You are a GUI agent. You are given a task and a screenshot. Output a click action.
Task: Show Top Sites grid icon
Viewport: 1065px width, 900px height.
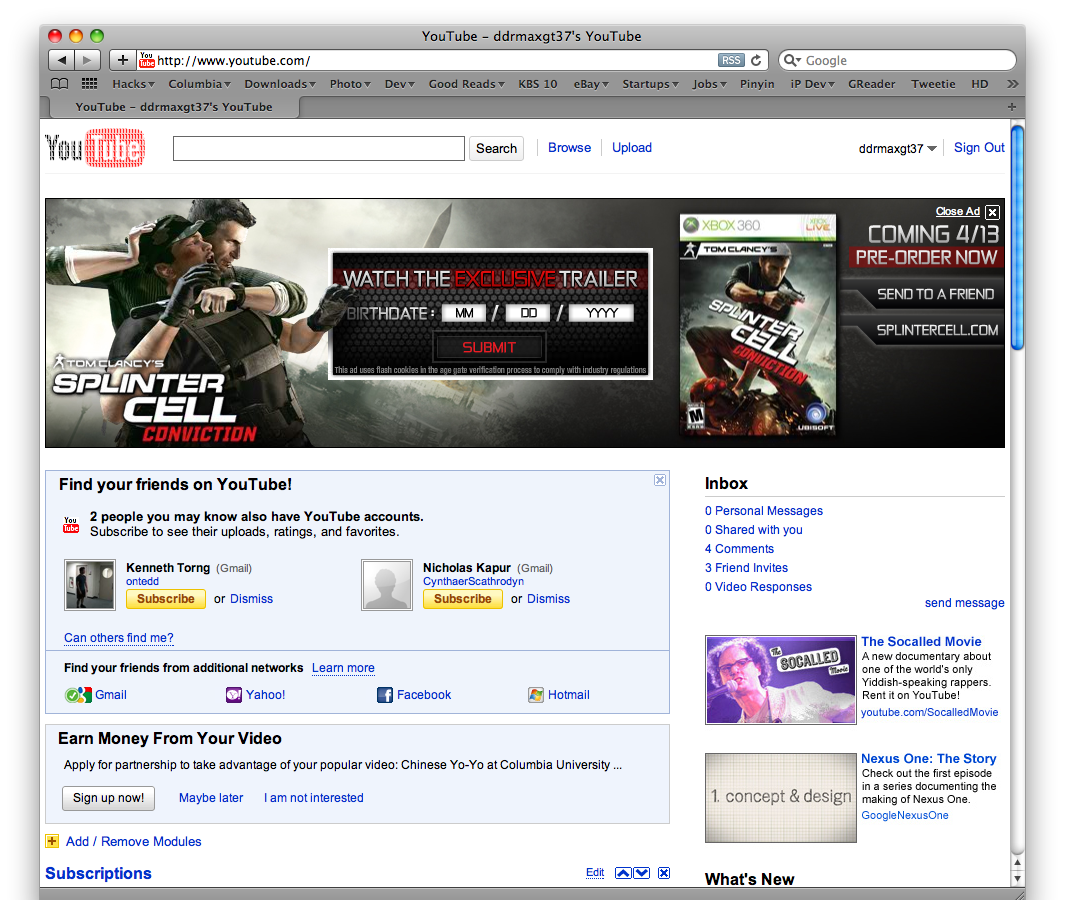89,84
